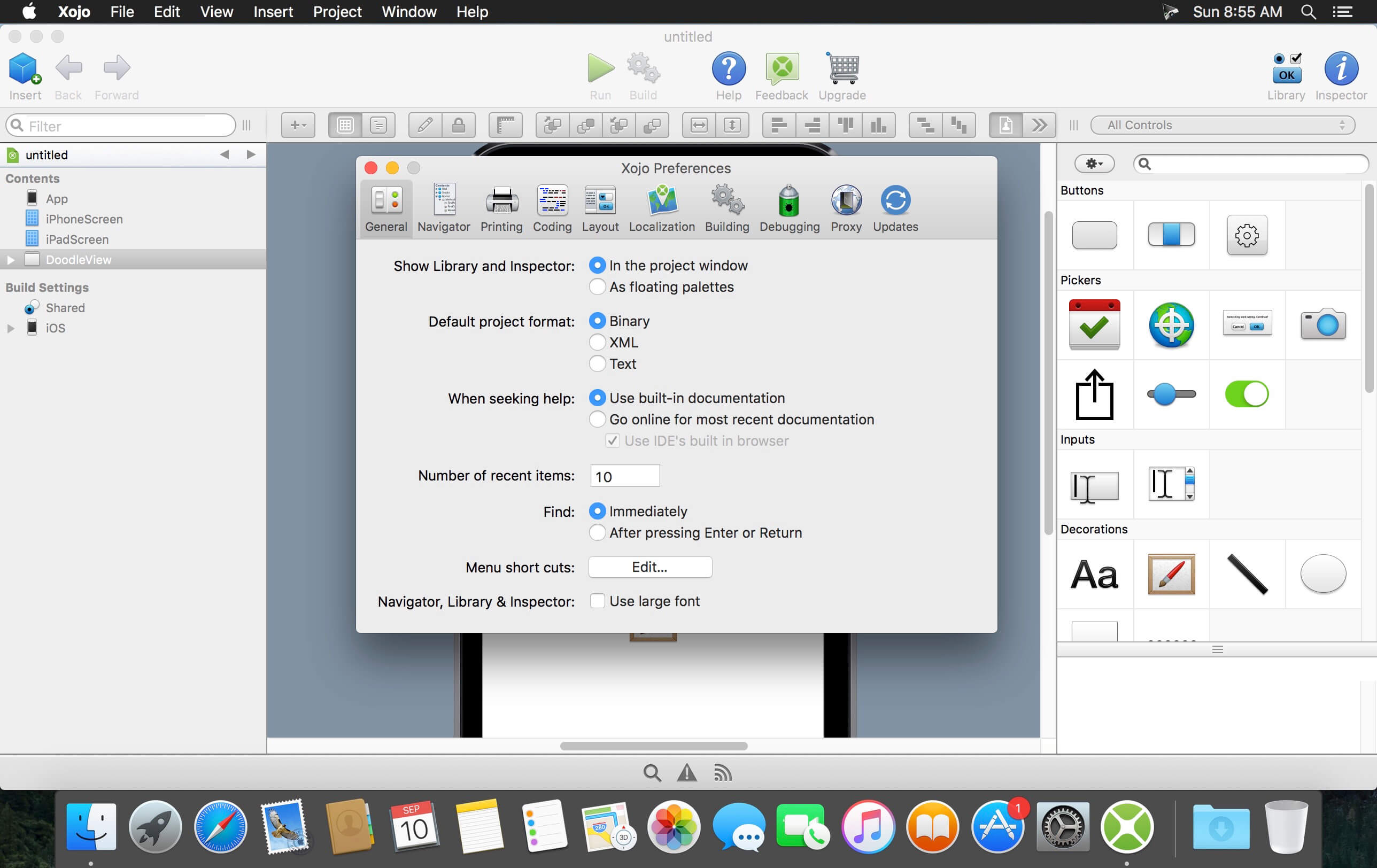Click the Upgrade shopping cart icon
Viewport: 1377px width, 868px height.
842,68
